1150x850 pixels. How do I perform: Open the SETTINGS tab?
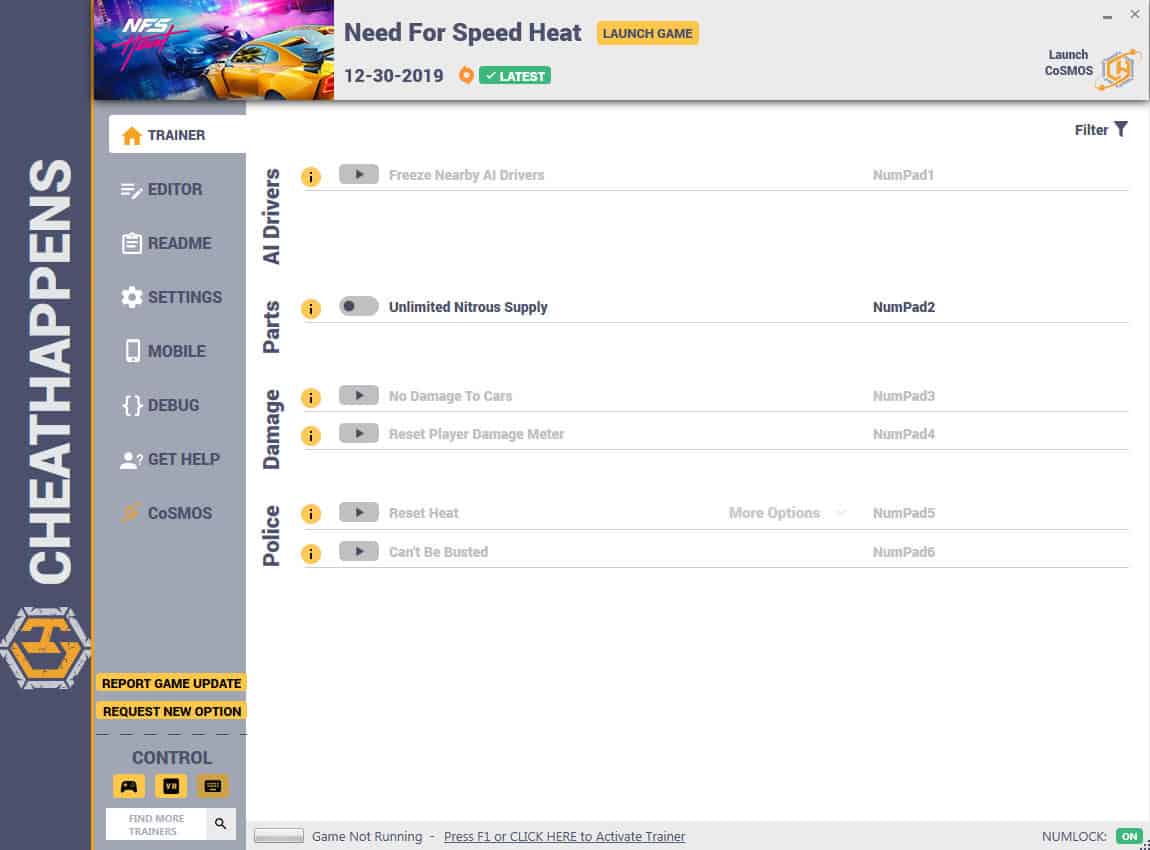click(x=171, y=297)
